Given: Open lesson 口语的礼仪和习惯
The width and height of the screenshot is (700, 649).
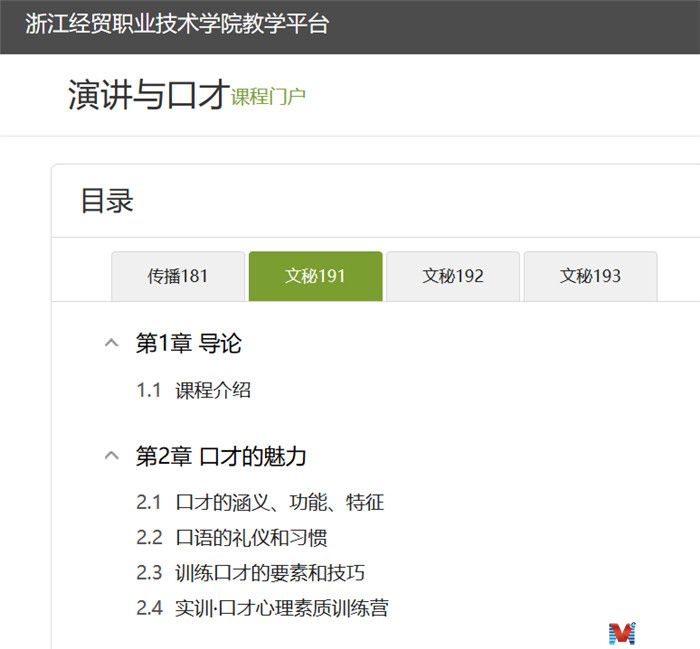Looking at the screenshot, I should click(x=251, y=537).
